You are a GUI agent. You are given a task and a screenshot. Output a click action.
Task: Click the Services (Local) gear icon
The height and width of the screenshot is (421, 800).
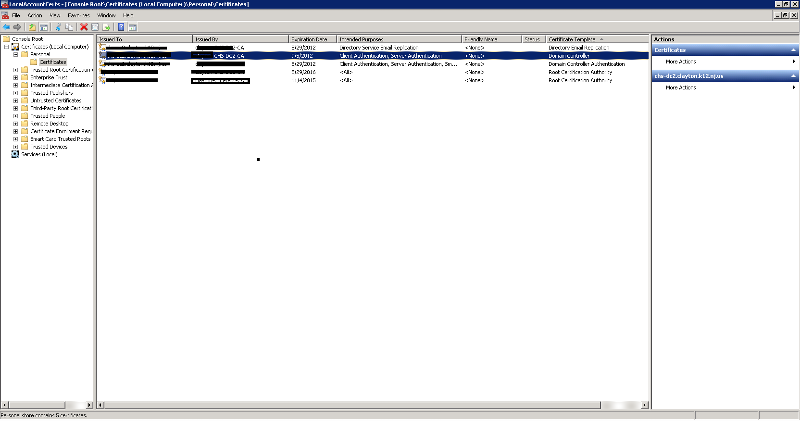pyautogui.click(x=15, y=154)
